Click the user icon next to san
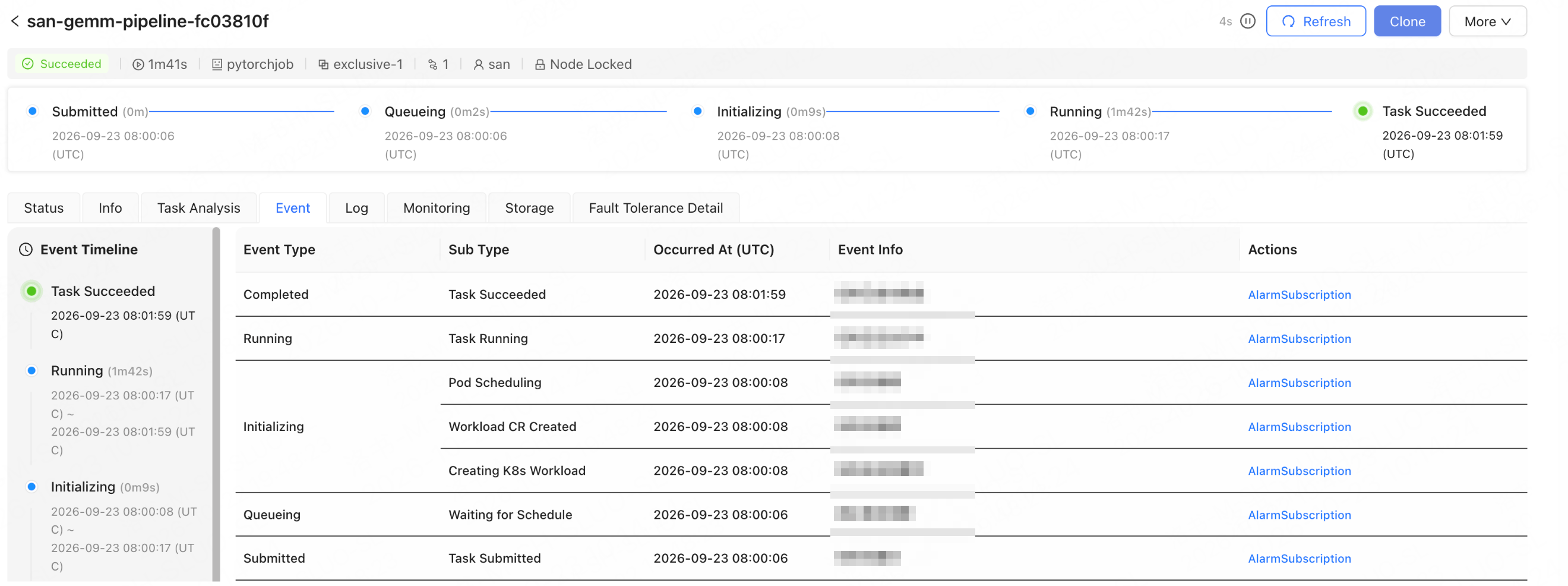The width and height of the screenshot is (1568, 586). (x=479, y=65)
